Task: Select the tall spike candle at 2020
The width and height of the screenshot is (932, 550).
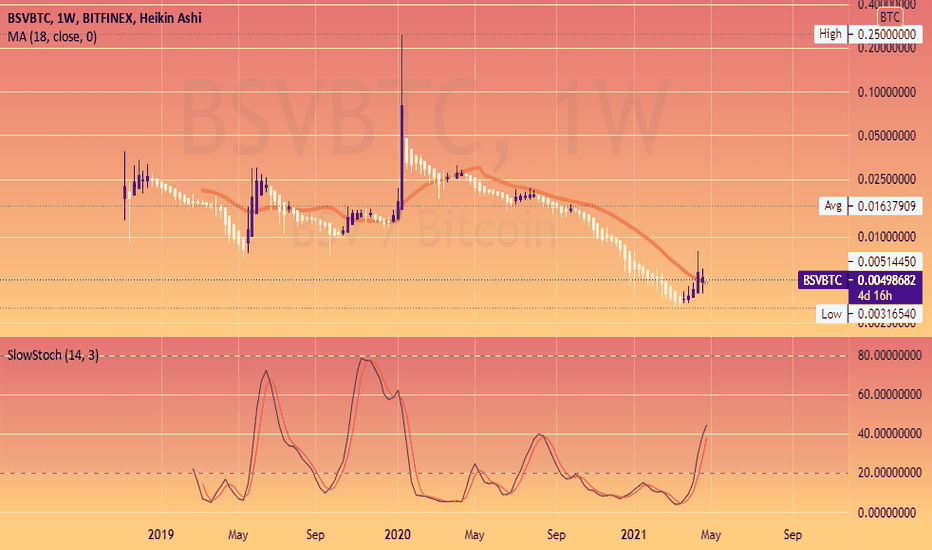Action: [x=402, y=157]
